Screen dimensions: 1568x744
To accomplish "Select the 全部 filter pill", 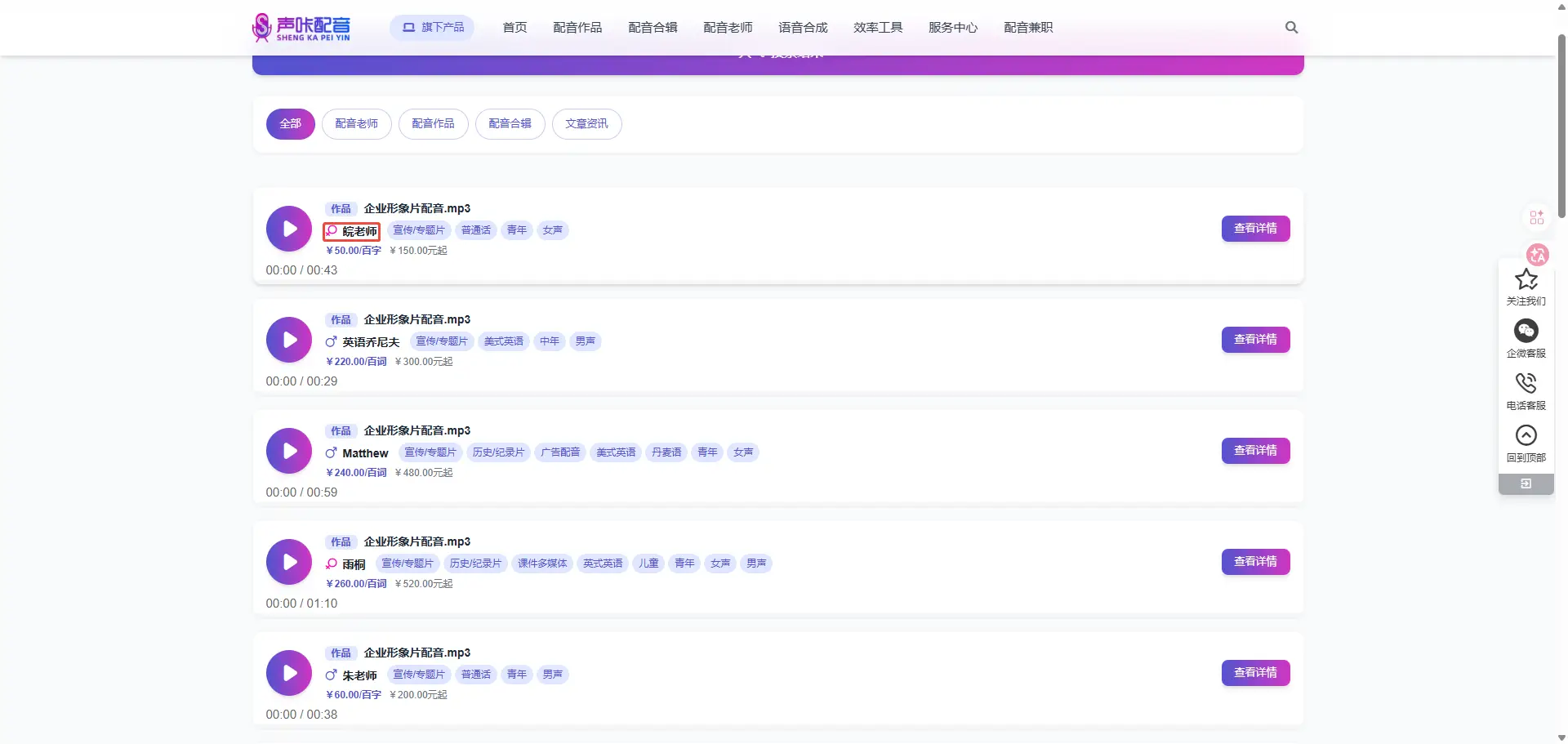I will (290, 124).
